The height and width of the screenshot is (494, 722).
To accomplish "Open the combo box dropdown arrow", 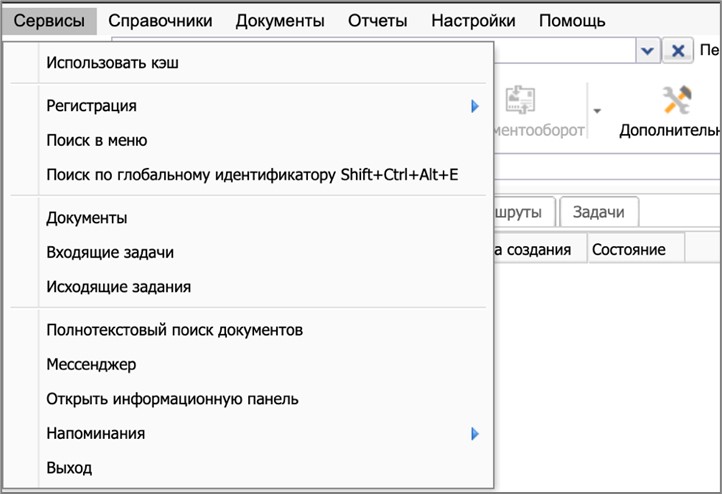I will 647,51.
